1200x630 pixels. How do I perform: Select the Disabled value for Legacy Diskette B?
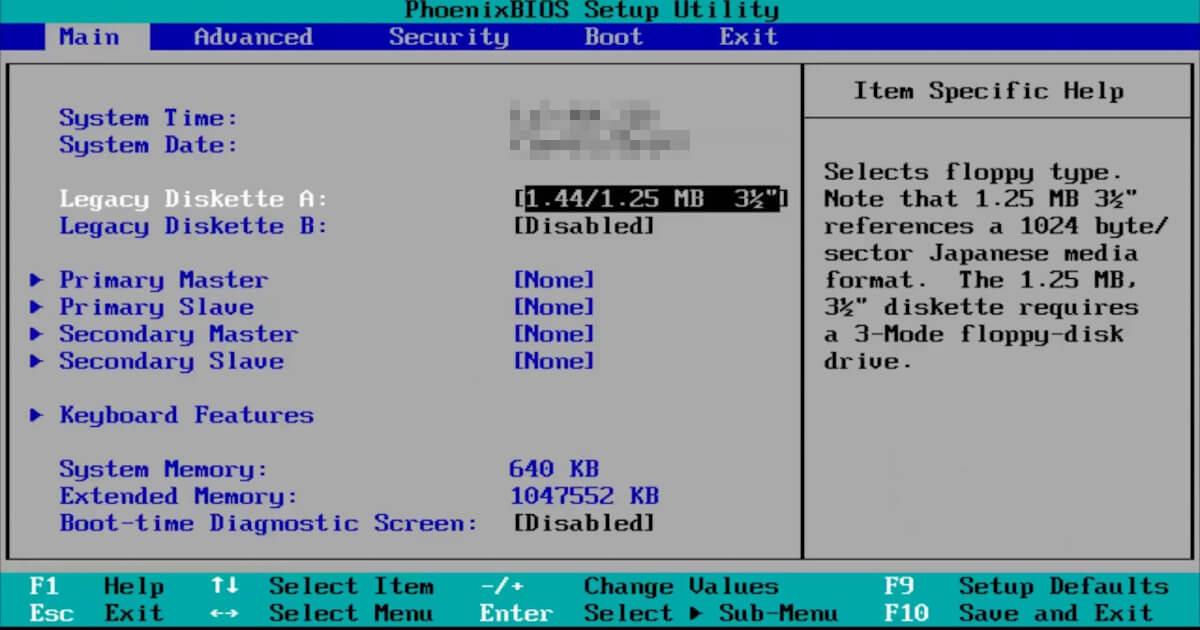coord(587,226)
